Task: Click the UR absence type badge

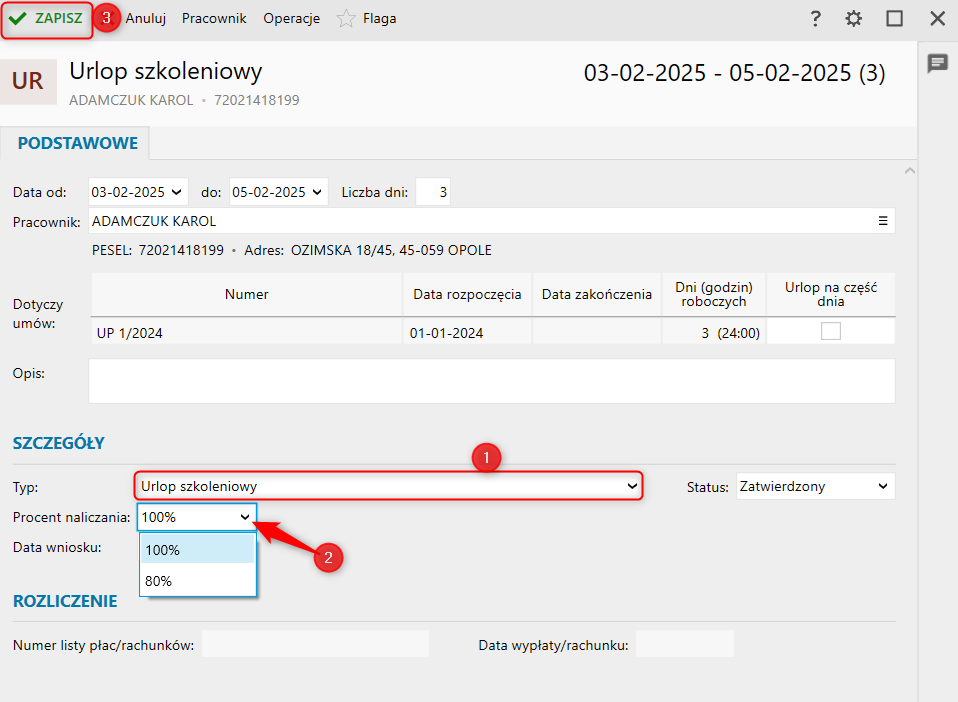Action: (27, 81)
